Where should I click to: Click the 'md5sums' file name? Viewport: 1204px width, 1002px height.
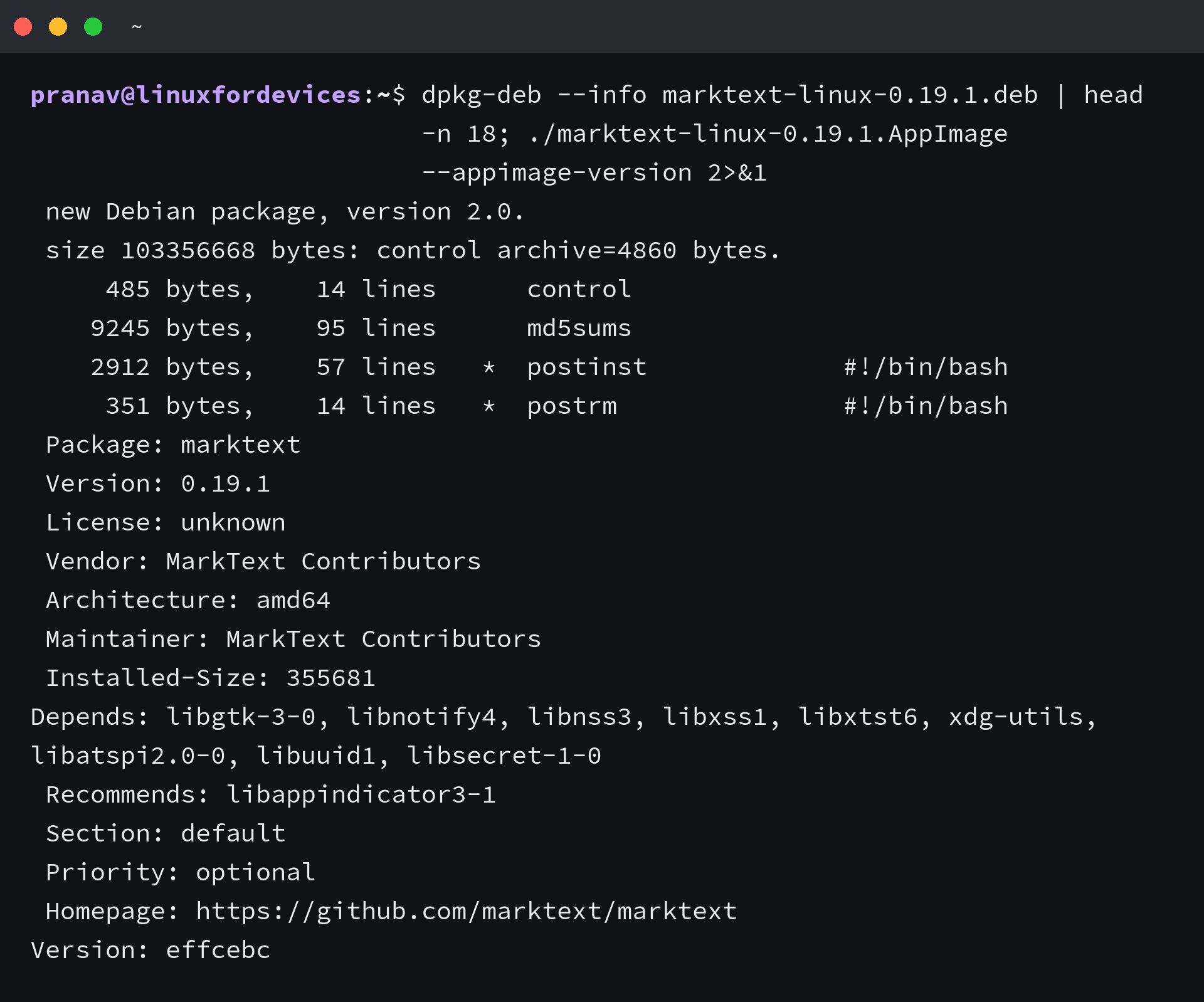tap(579, 329)
